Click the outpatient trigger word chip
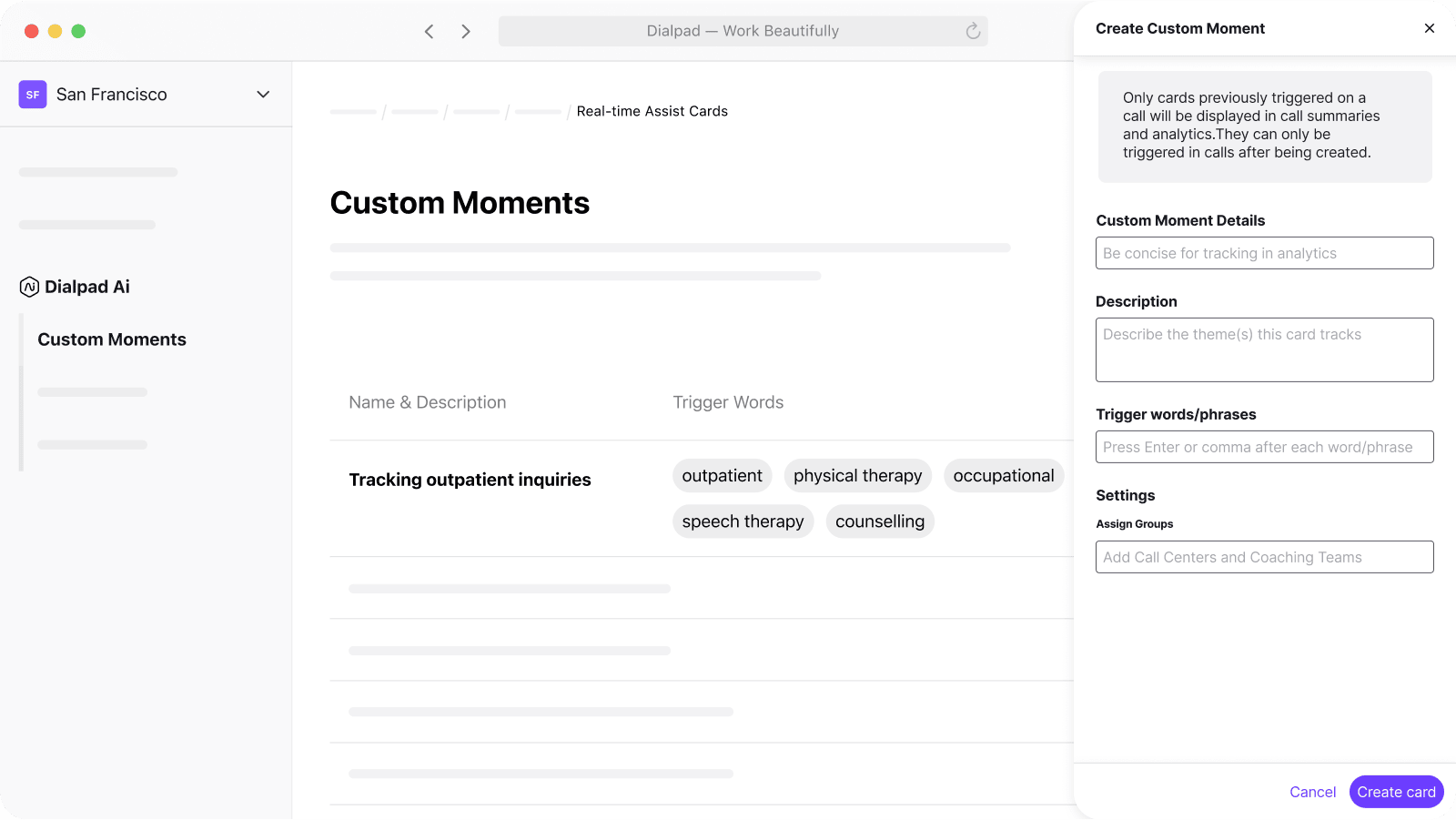This screenshot has height=820, width=1456. point(722,475)
